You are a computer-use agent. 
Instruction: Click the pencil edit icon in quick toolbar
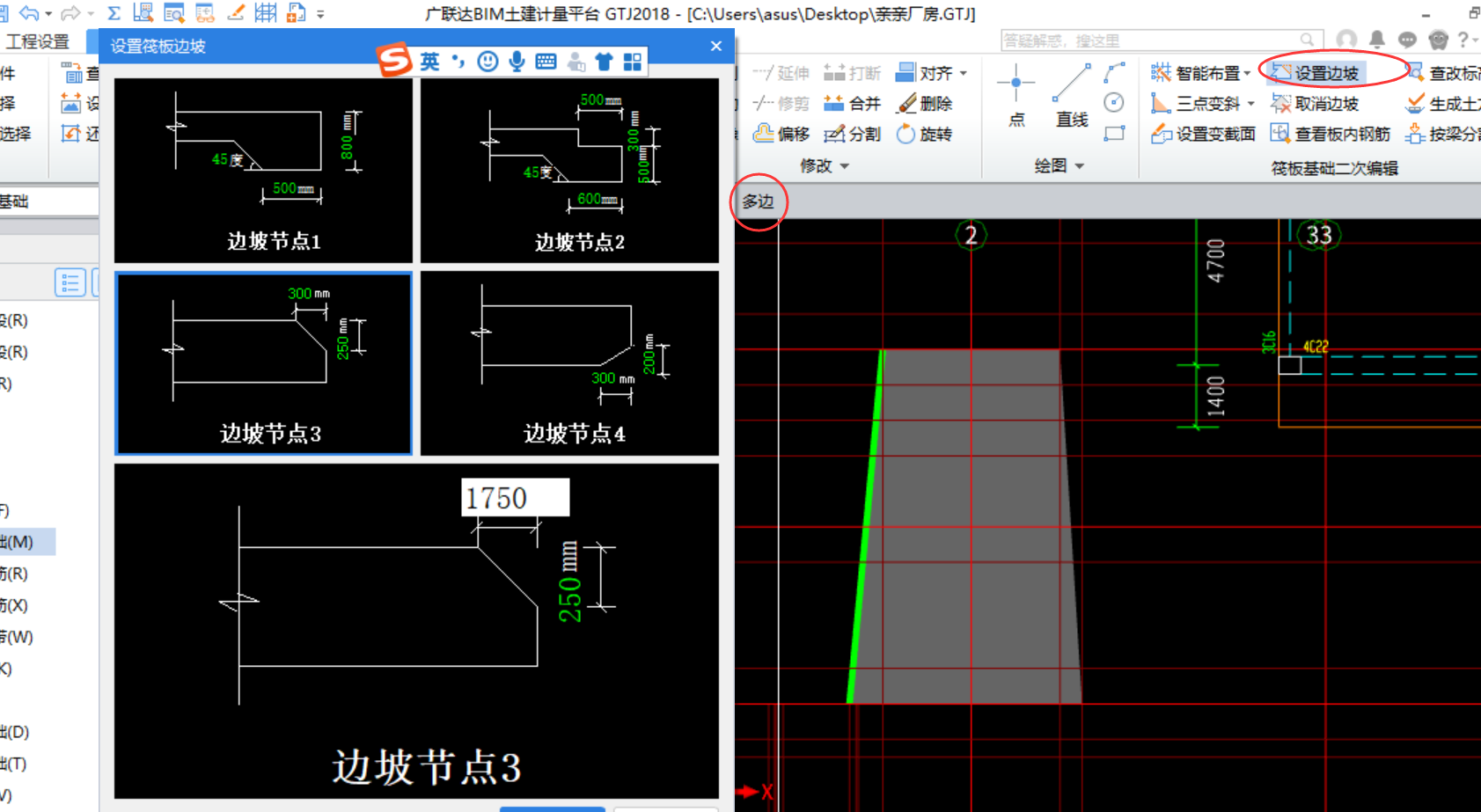click(x=235, y=13)
